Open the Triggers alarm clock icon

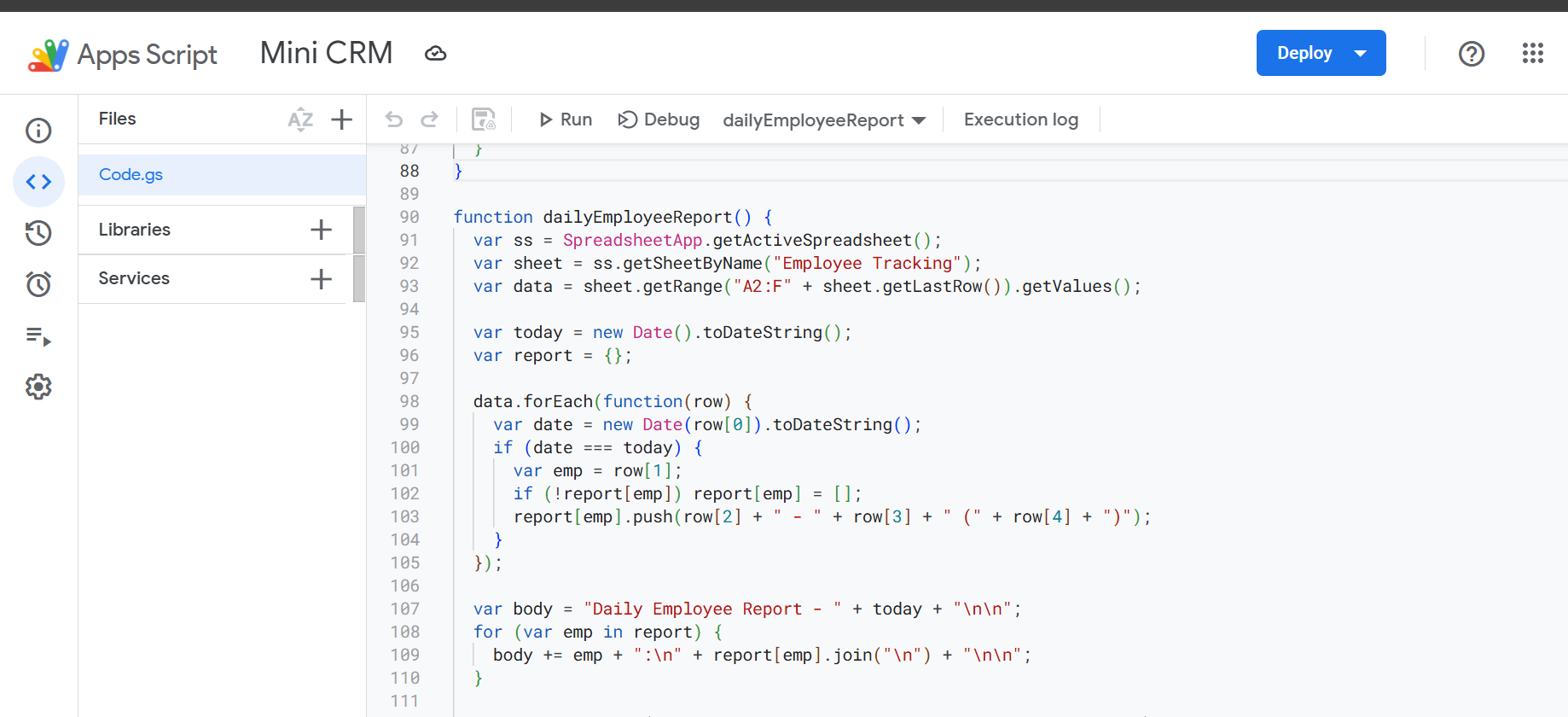click(x=38, y=284)
